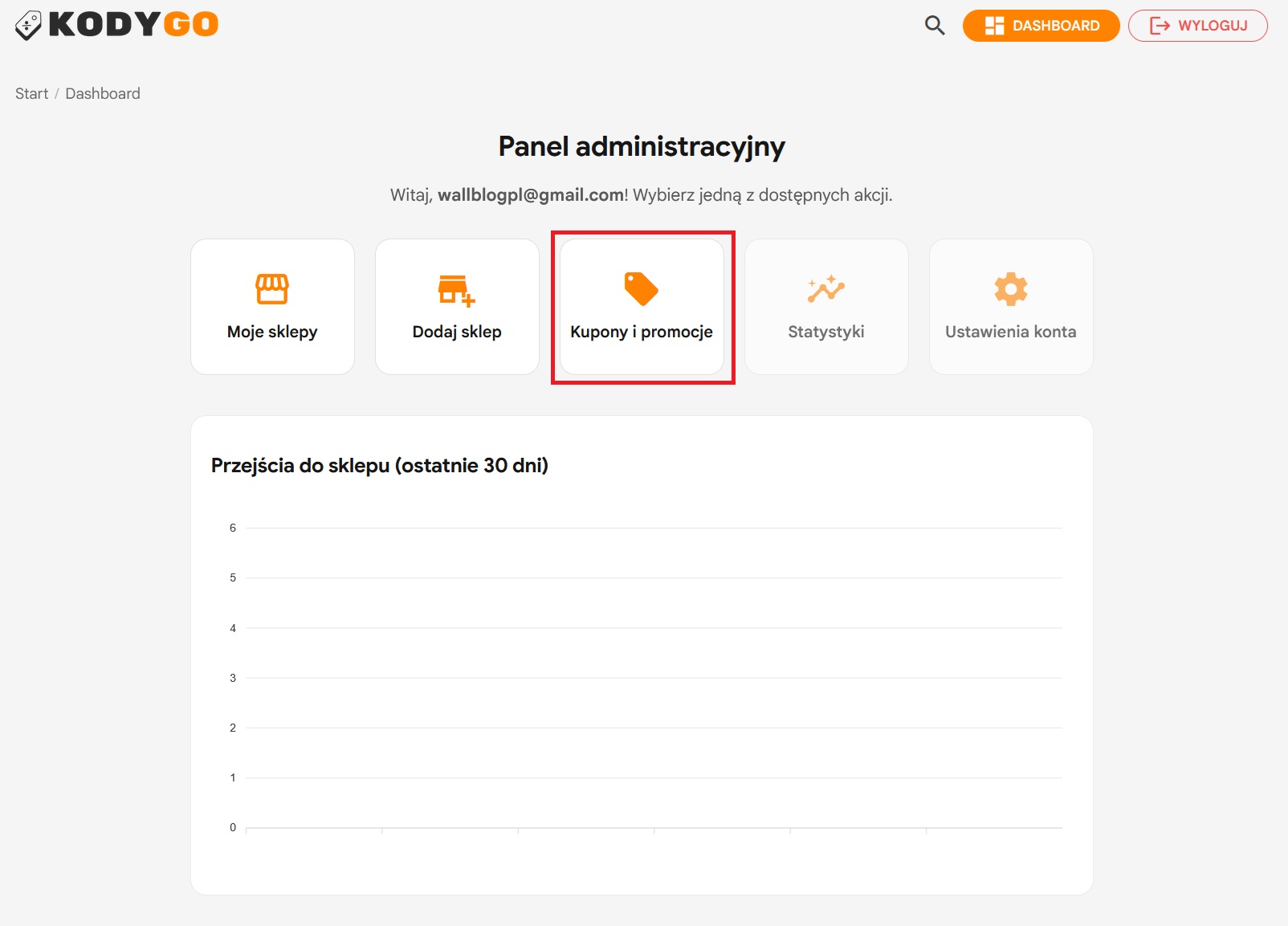The height and width of the screenshot is (926, 1288).
Task: Click the gear icon in Ustawienia konta
Action: tap(1010, 289)
